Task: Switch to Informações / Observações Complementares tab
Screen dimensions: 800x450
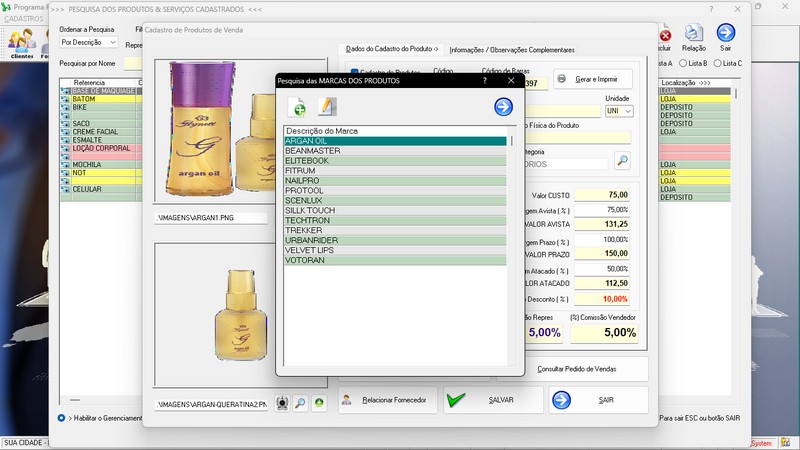Action: tap(512, 49)
